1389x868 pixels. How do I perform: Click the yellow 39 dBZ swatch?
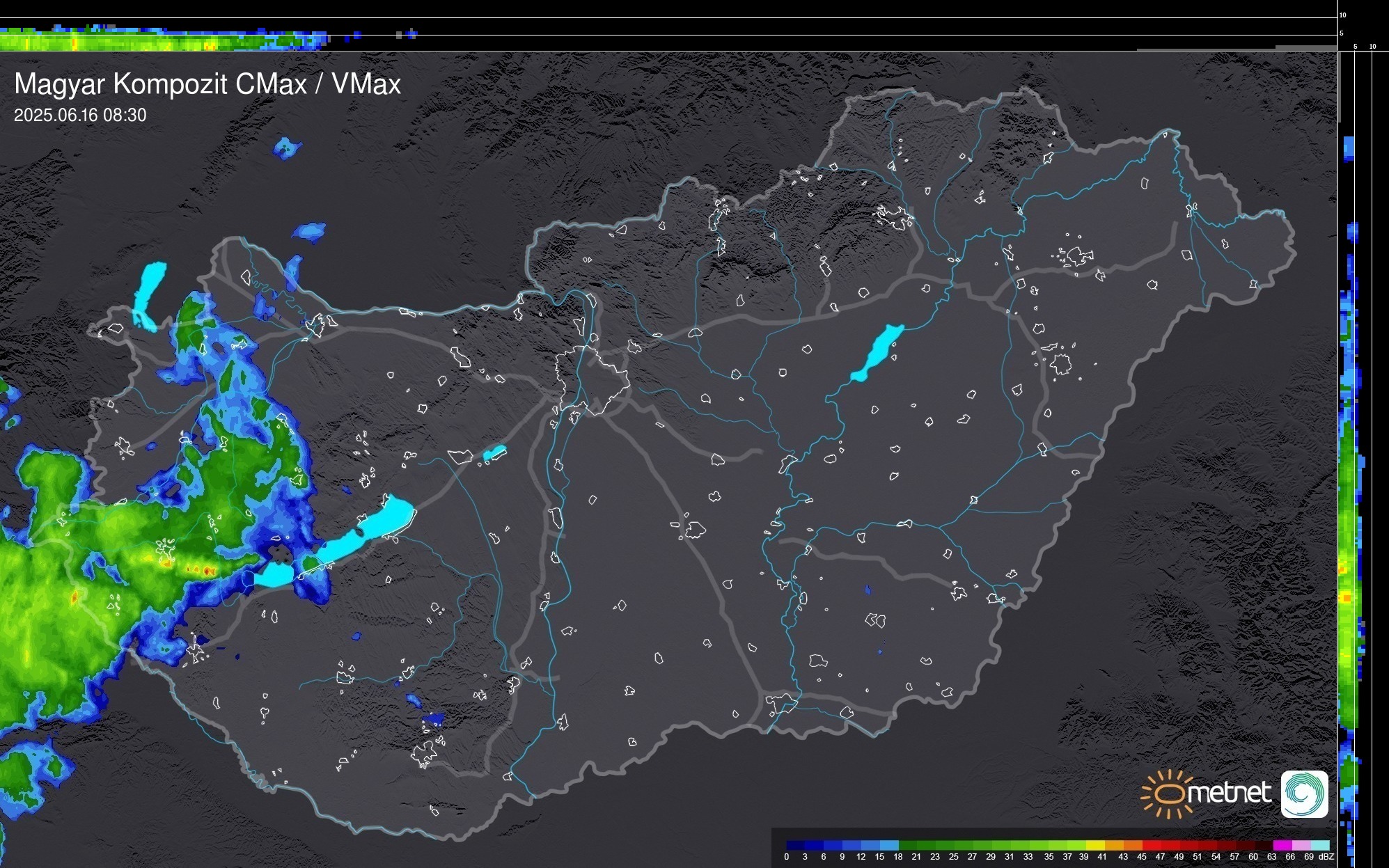[x=1094, y=845]
